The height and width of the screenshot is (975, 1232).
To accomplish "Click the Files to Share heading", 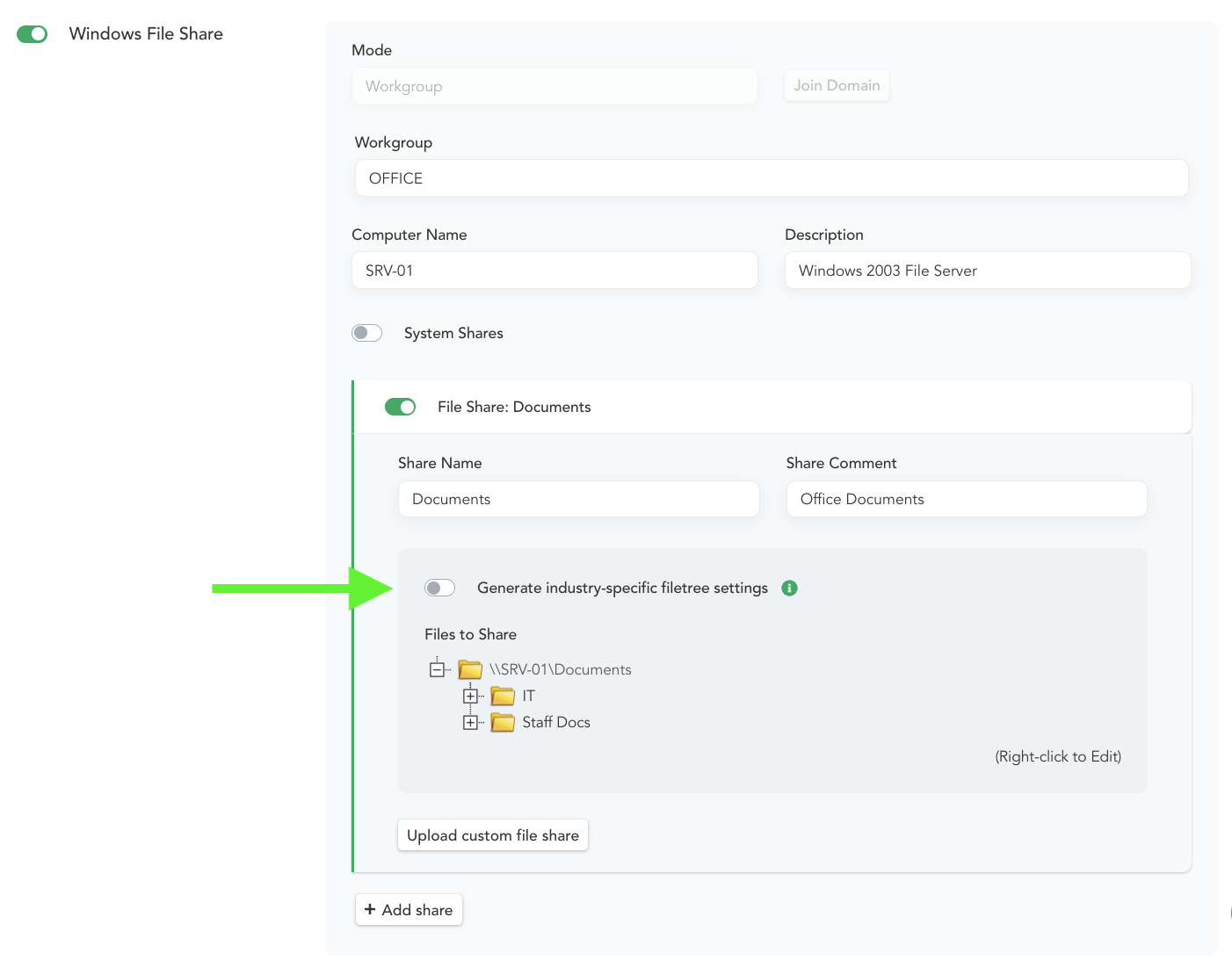I will [x=470, y=634].
